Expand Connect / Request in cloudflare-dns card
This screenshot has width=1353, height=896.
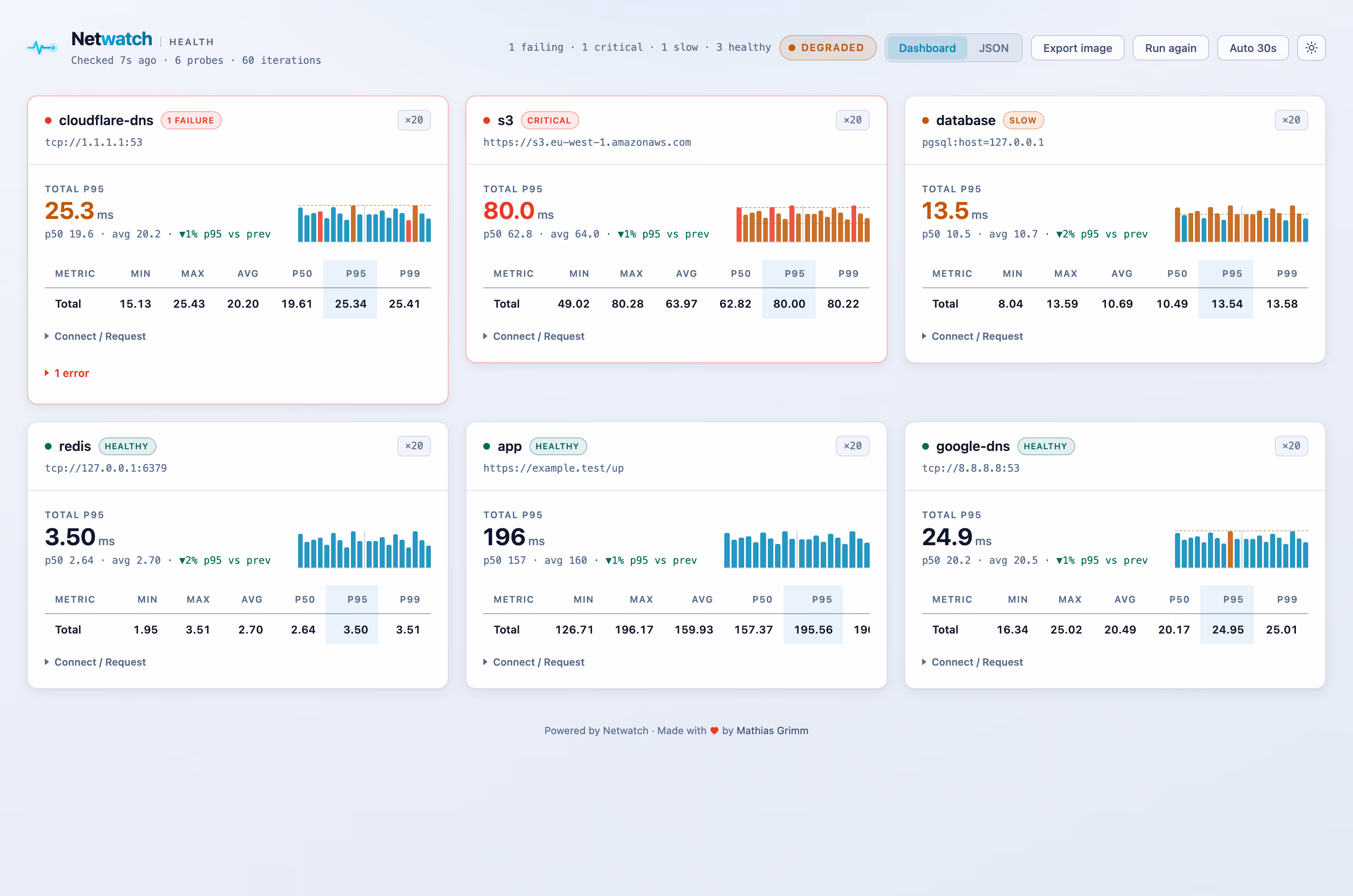(96, 336)
